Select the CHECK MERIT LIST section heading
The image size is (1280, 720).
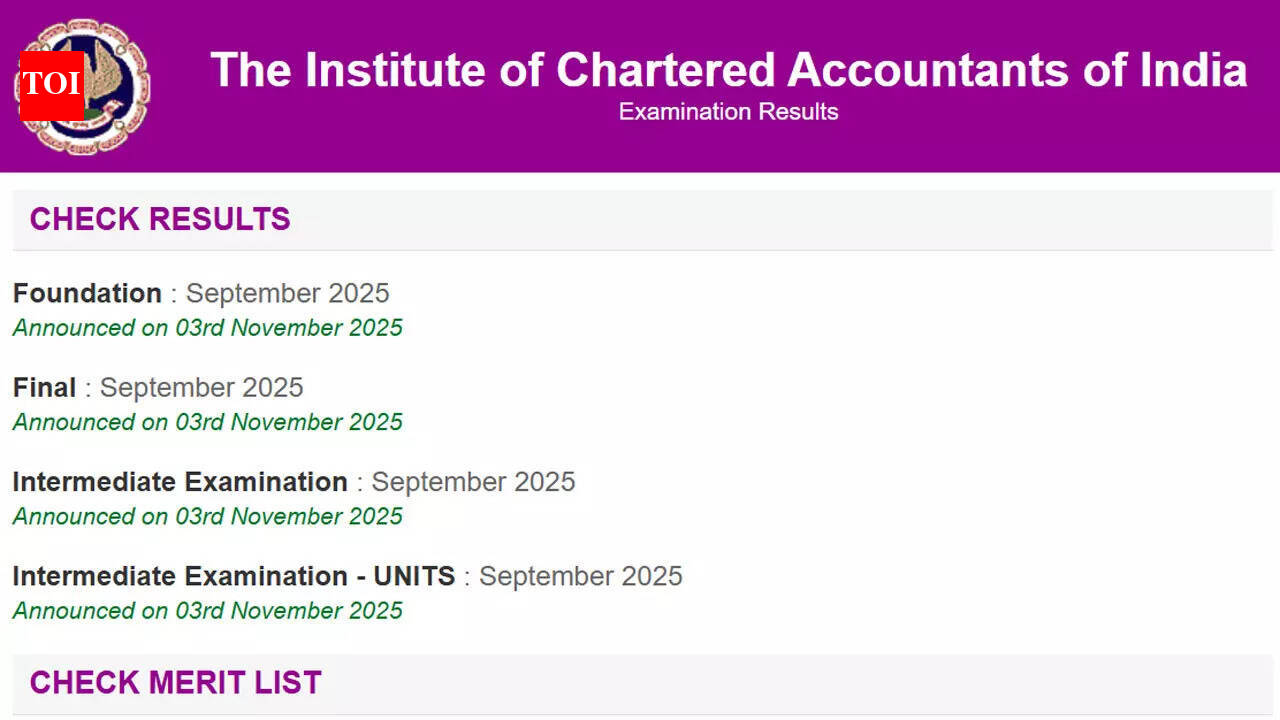[175, 683]
